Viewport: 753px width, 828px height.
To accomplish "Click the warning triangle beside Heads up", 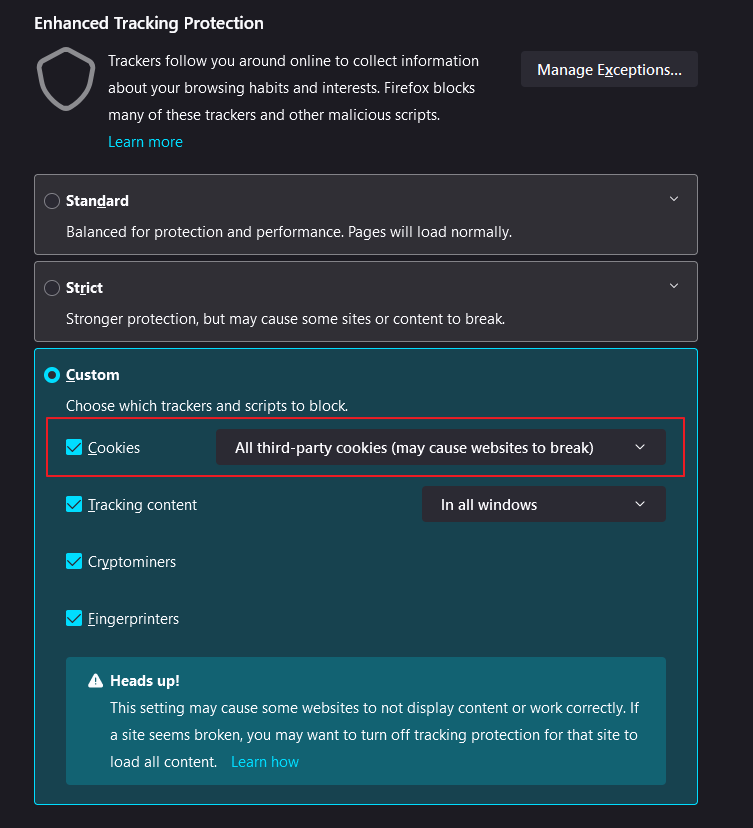I will 96,681.
